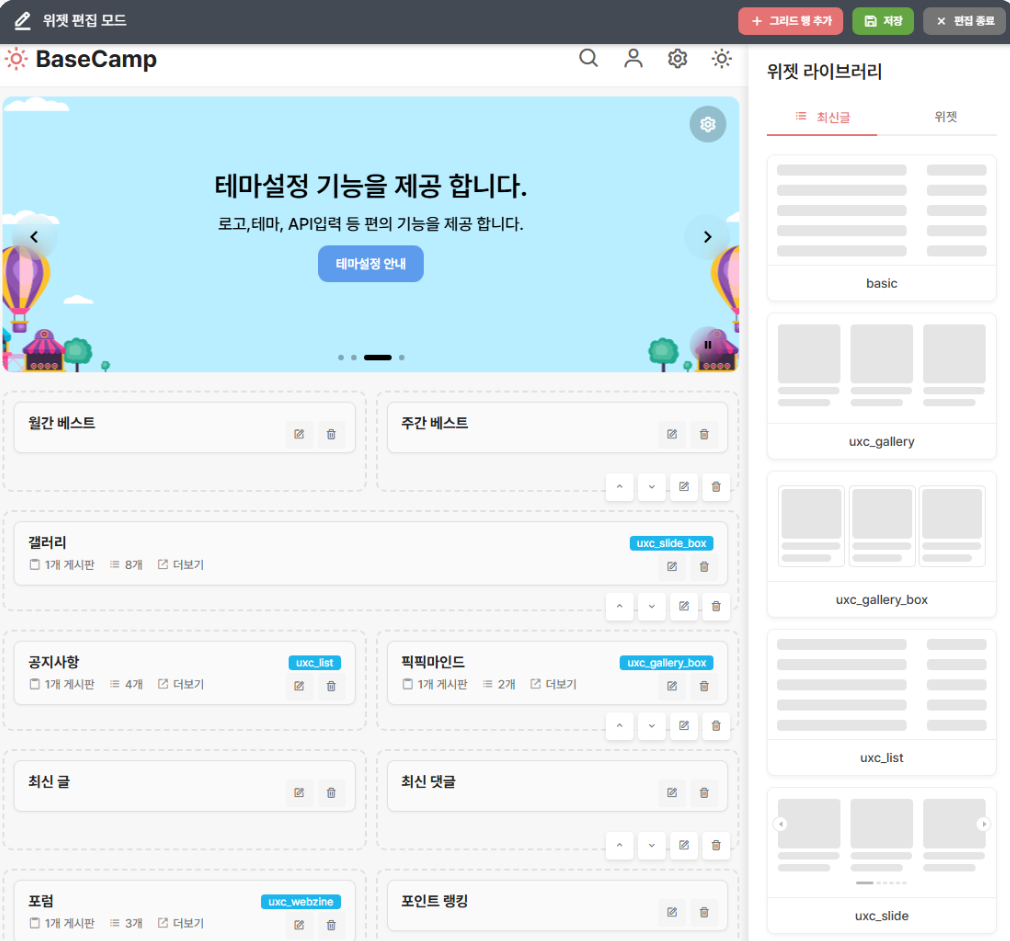This screenshot has height=941, width=1010.
Task: Click the 그리드 행 추가 button
Action: click(x=790, y=21)
